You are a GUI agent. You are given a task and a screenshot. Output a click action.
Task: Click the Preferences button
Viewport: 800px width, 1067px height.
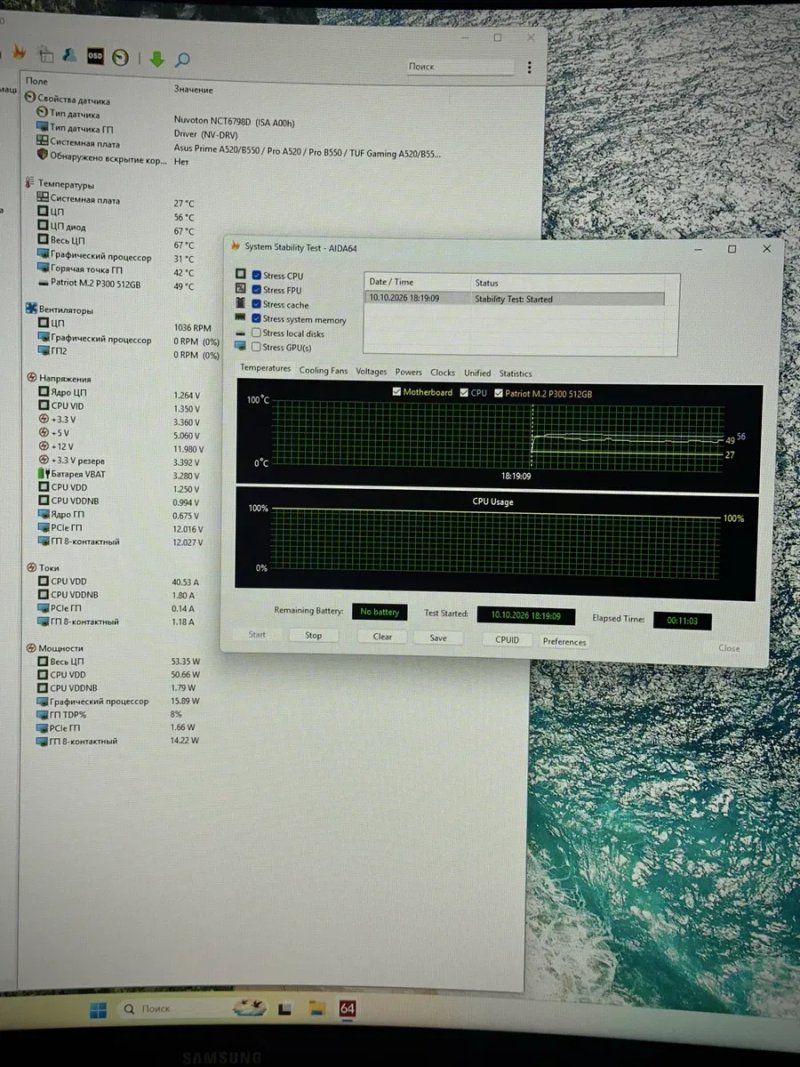coord(564,641)
